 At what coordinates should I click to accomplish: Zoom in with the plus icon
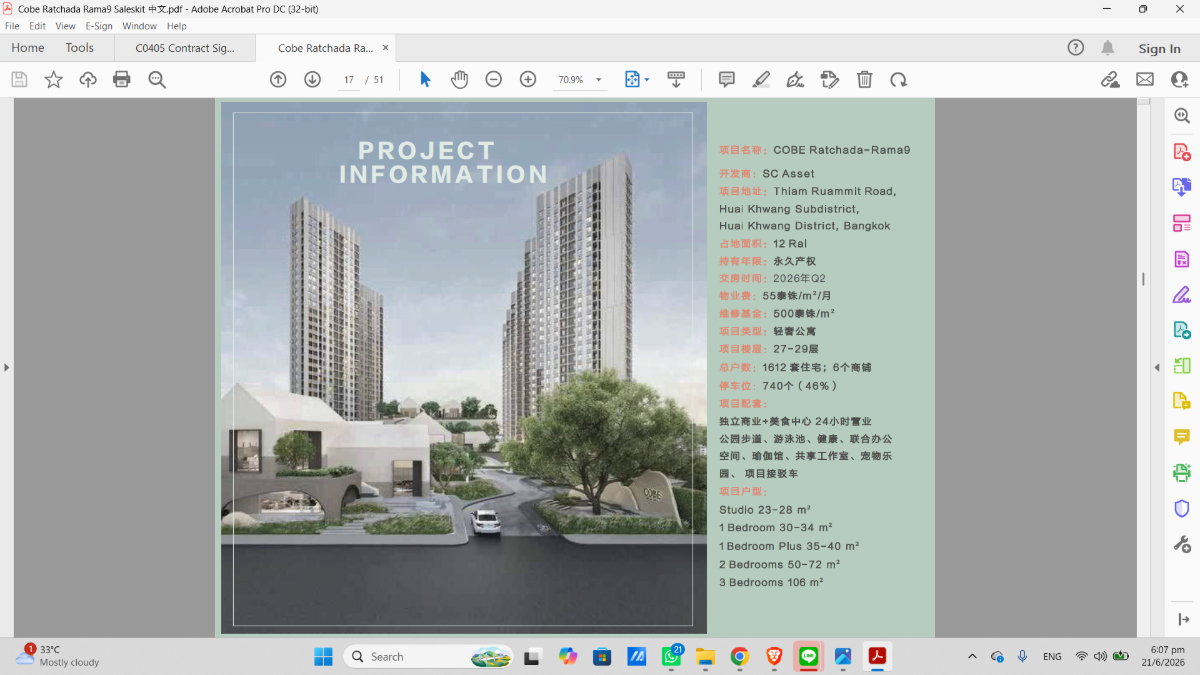click(x=528, y=80)
